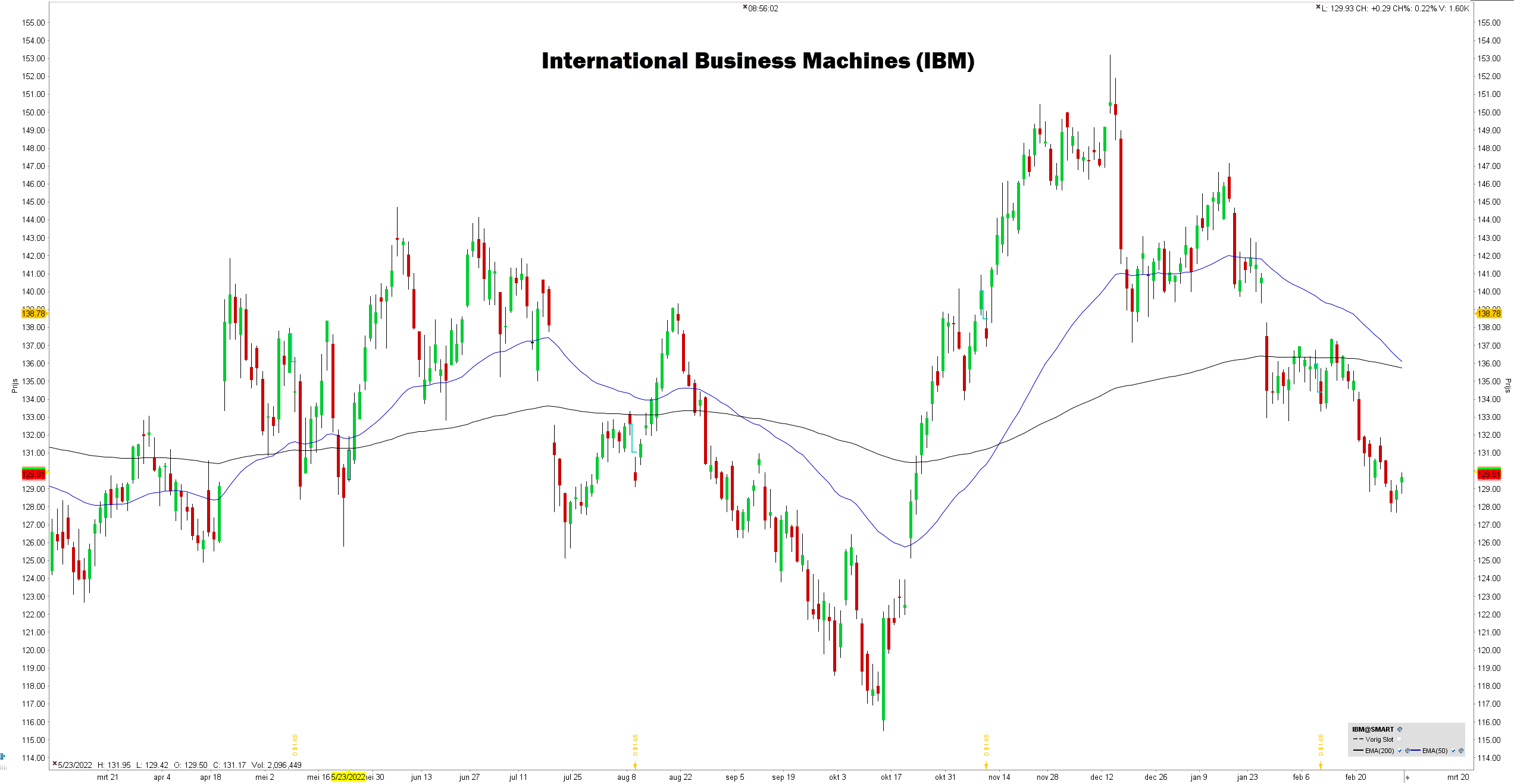This screenshot has height=784, width=1514.
Task: Click the time-axis scroll marker before mrt 20
Action: coord(1407,777)
